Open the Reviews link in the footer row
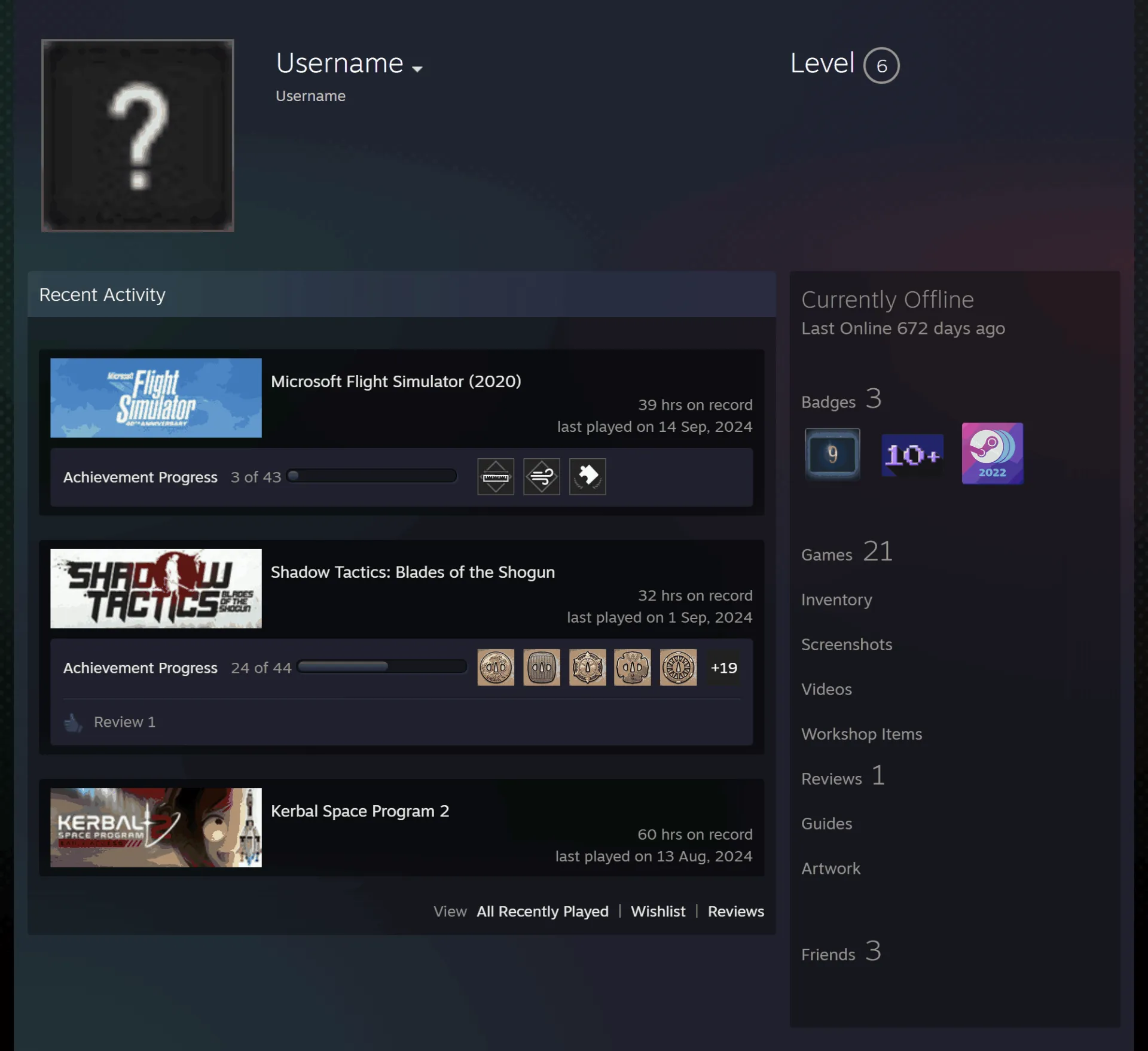 pos(736,912)
